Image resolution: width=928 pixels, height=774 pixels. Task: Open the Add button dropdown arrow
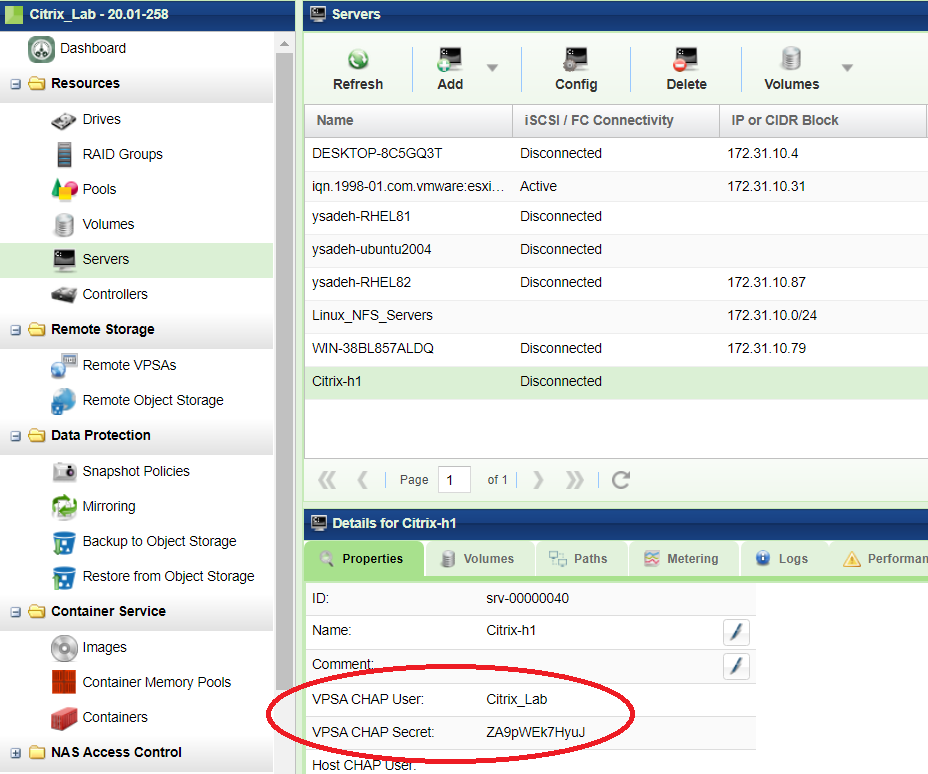point(492,68)
